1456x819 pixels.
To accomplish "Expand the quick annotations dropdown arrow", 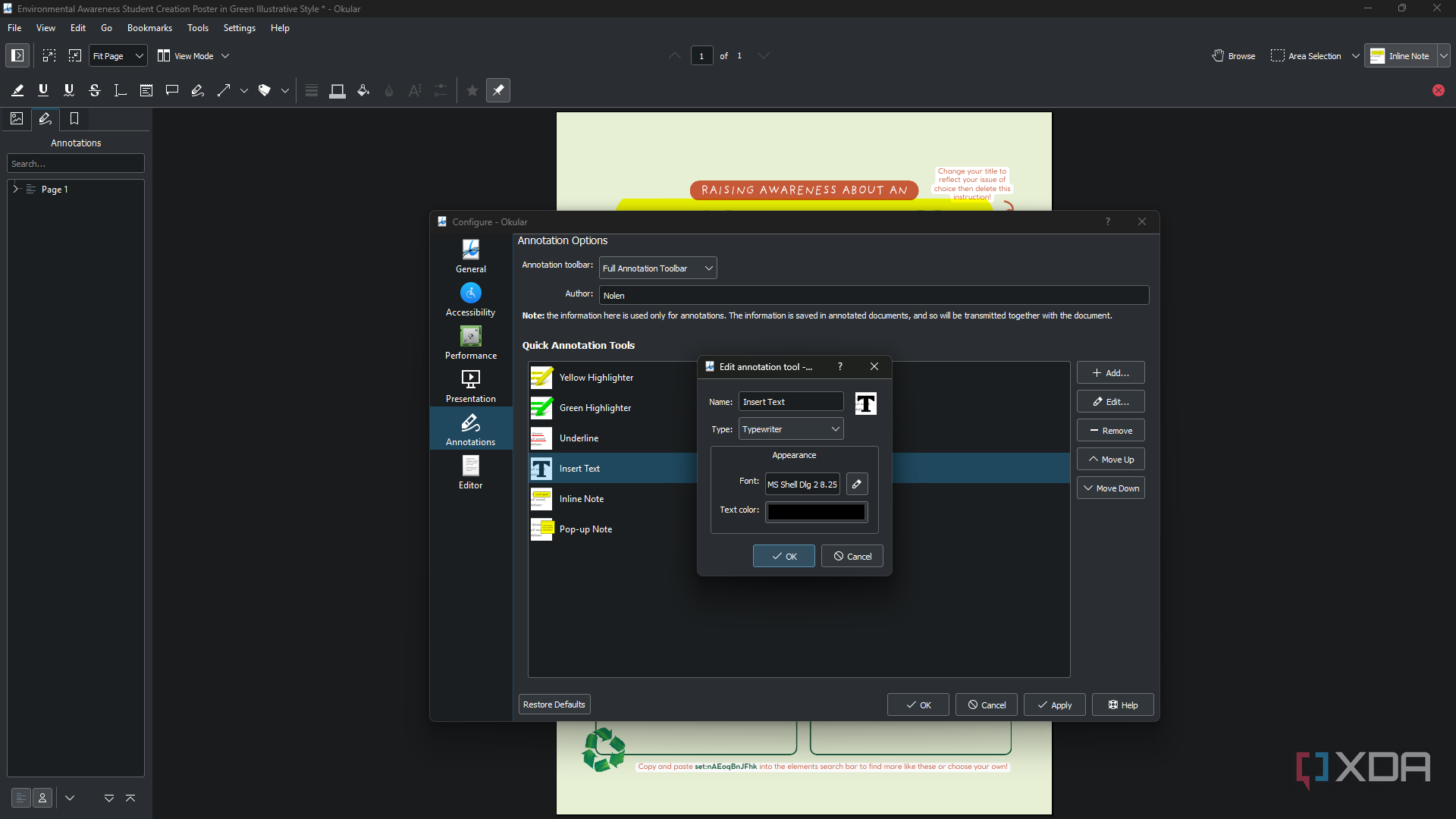I will point(1444,55).
